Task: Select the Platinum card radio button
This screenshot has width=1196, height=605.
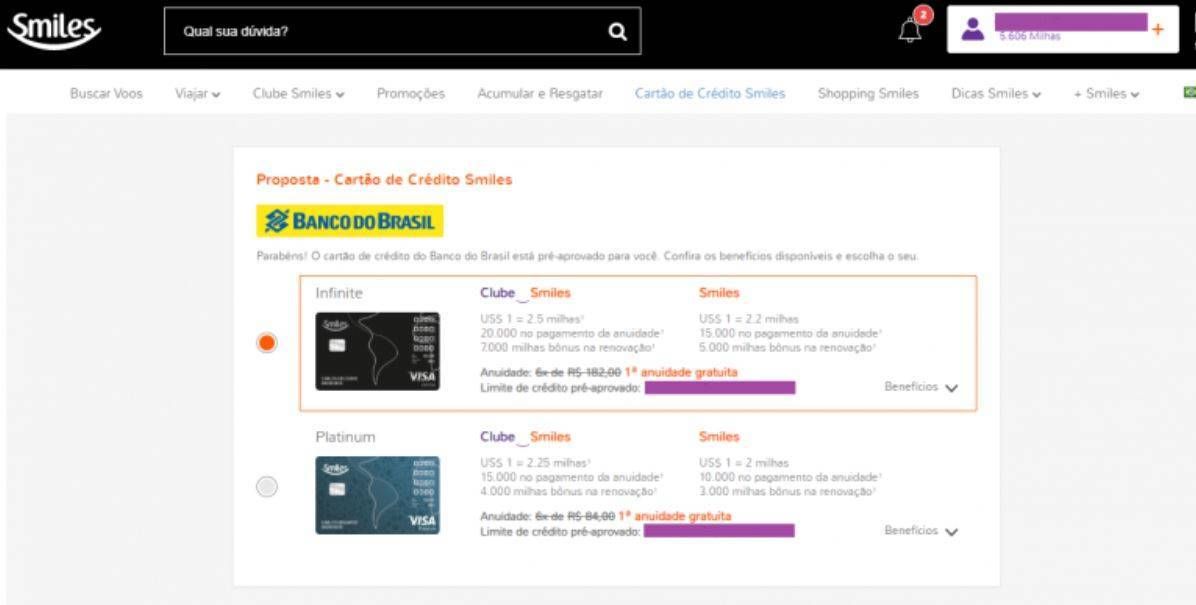Action: click(266, 487)
